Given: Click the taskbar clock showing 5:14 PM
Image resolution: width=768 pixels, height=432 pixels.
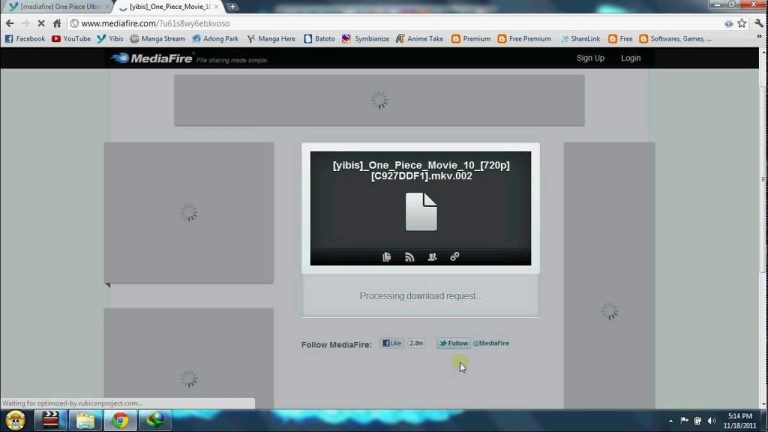Looking at the screenshot, I should pos(740,421).
